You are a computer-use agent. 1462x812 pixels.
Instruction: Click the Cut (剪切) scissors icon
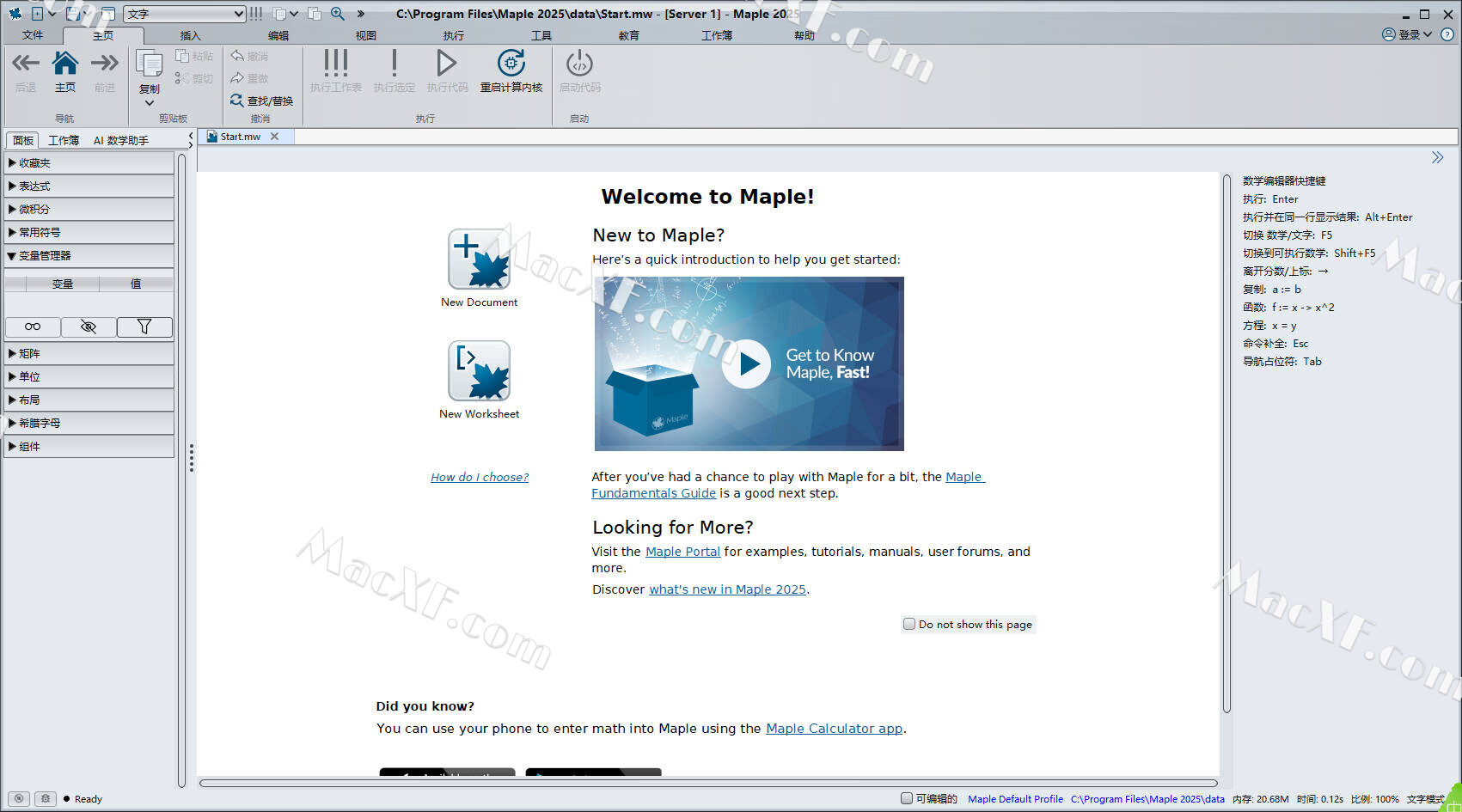[182, 78]
